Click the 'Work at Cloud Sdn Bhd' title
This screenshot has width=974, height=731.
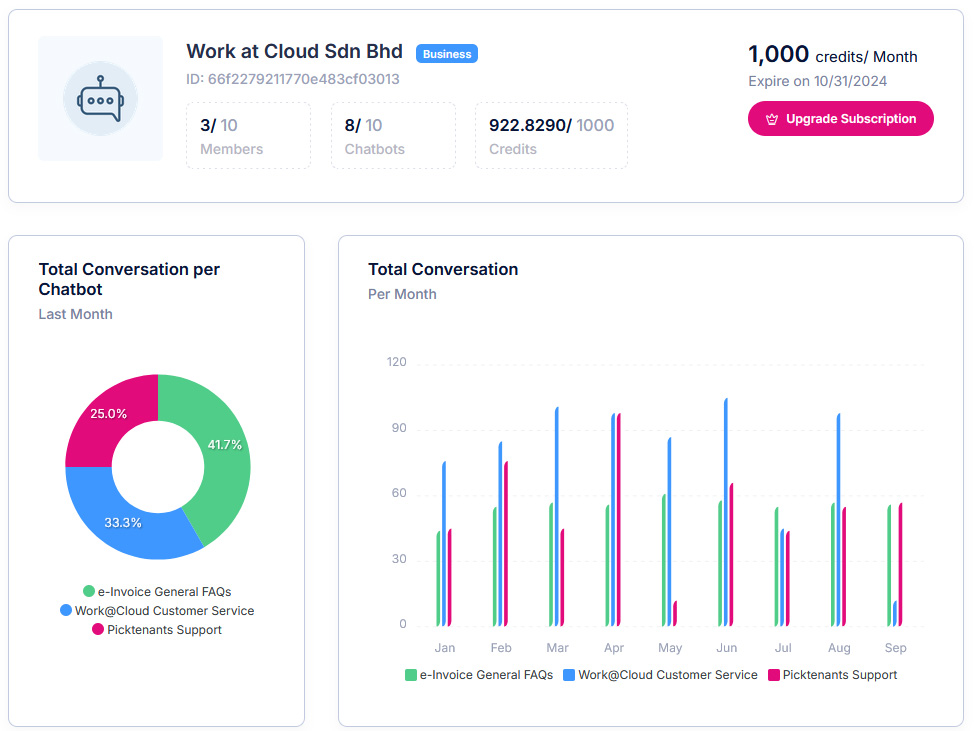(294, 52)
